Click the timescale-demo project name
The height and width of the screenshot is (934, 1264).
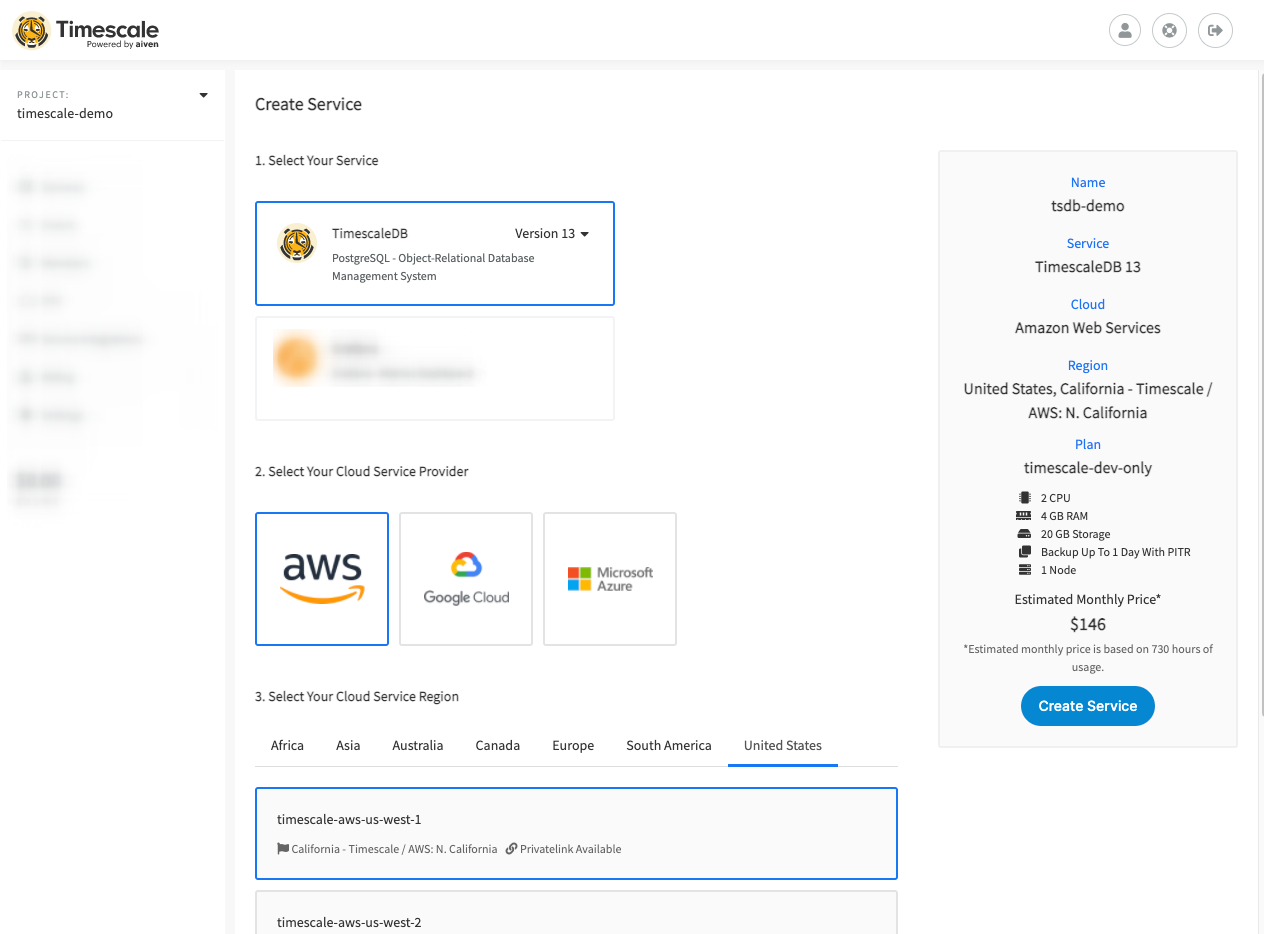point(65,114)
